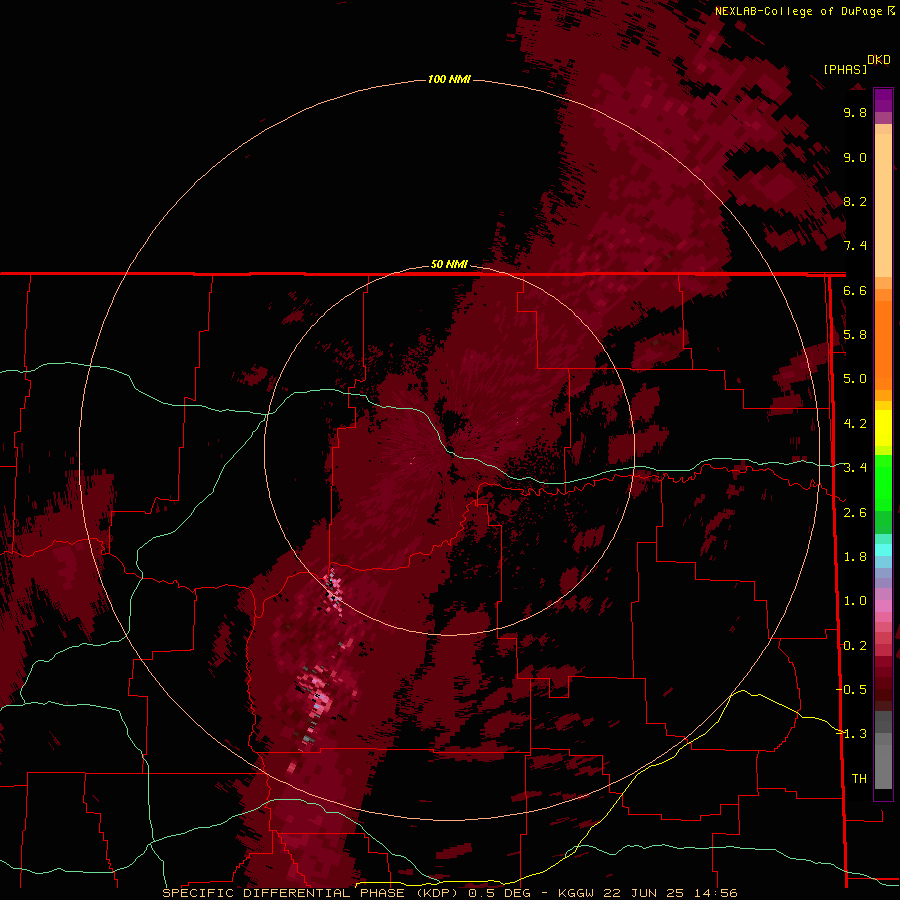Click the 7.4 legend value
The height and width of the screenshot is (900, 900).
click(x=855, y=246)
